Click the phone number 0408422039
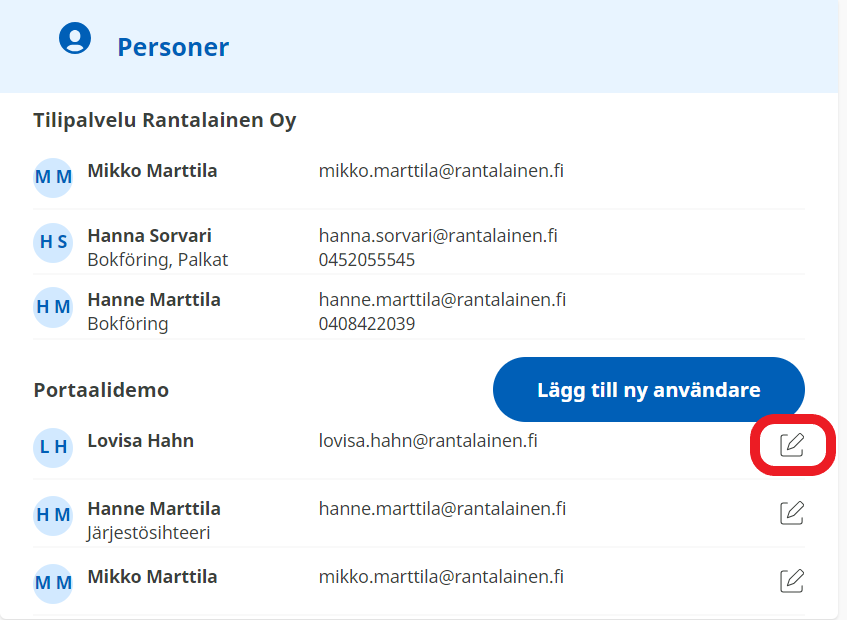847x620 pixels. [x=366, y=324]
